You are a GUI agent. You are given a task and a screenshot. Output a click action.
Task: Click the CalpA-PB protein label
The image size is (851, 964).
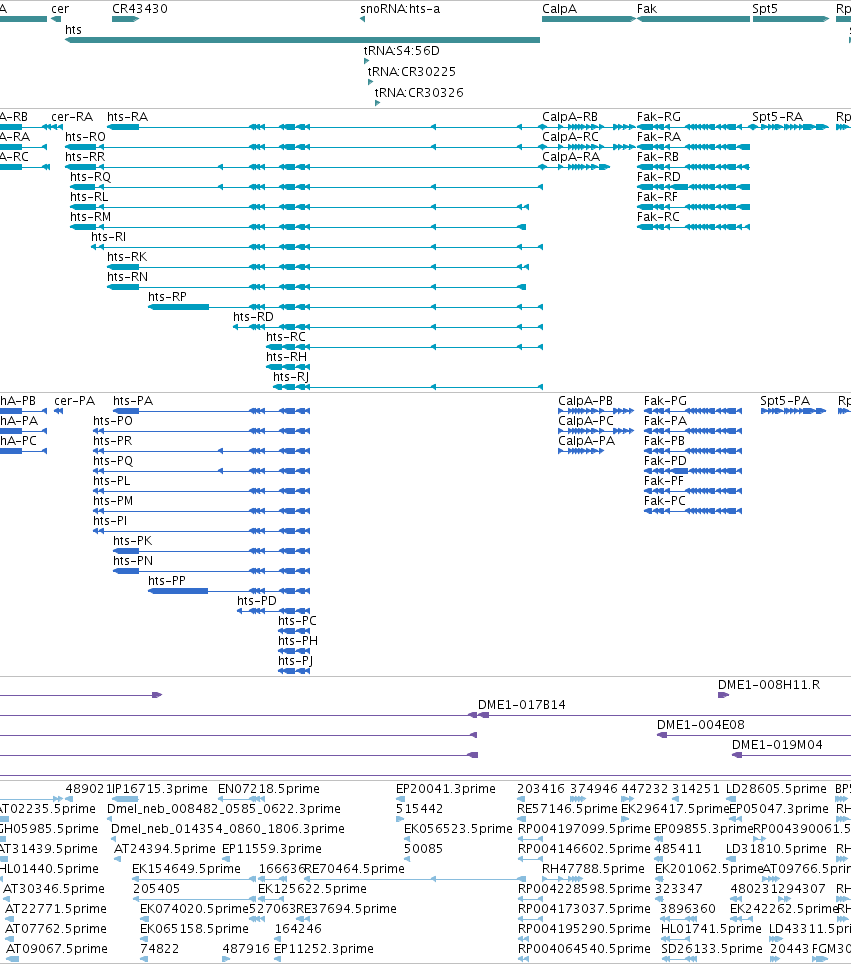click(585, 401)
